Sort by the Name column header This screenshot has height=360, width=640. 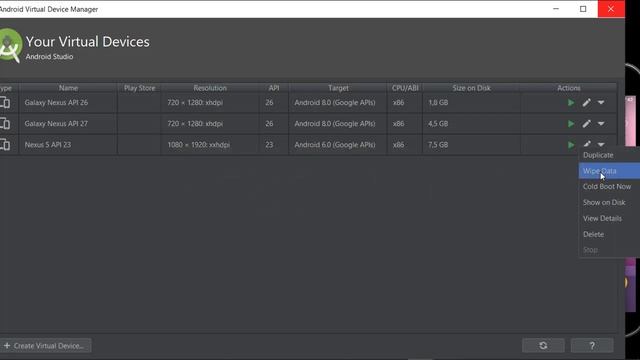pyautogui.click(x=68, y=88)
